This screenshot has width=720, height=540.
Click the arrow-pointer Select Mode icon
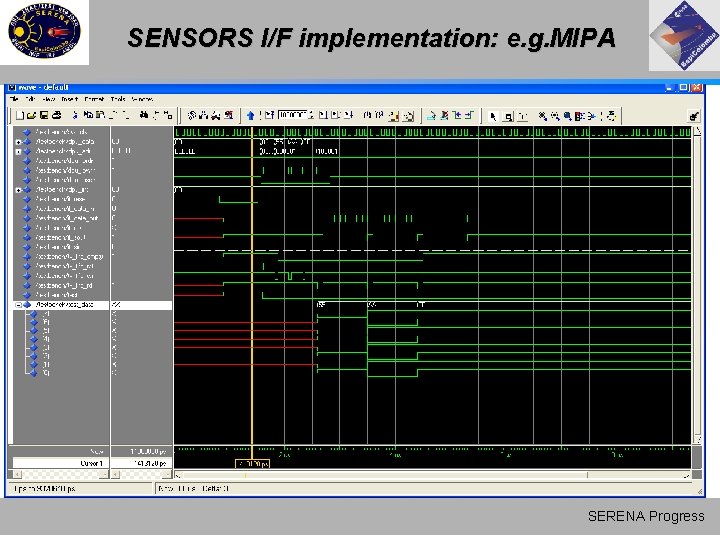pos(493,117)
